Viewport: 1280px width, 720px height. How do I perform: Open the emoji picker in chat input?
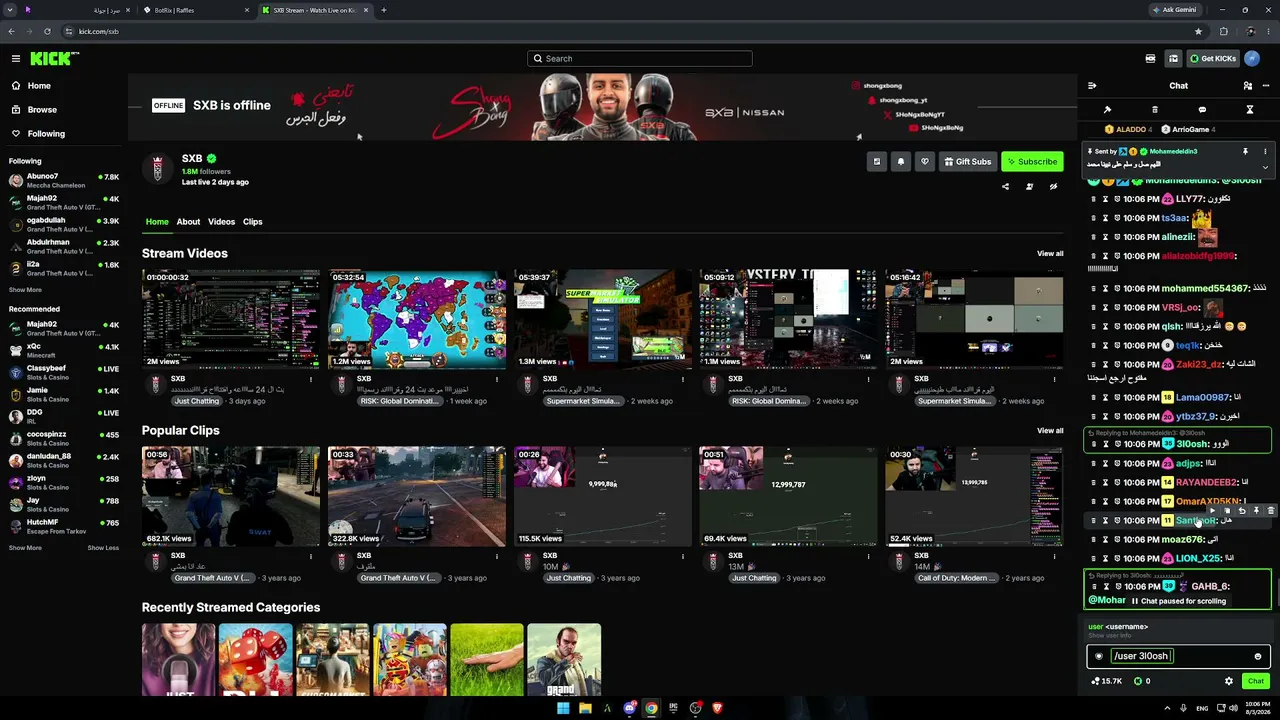1258,657
